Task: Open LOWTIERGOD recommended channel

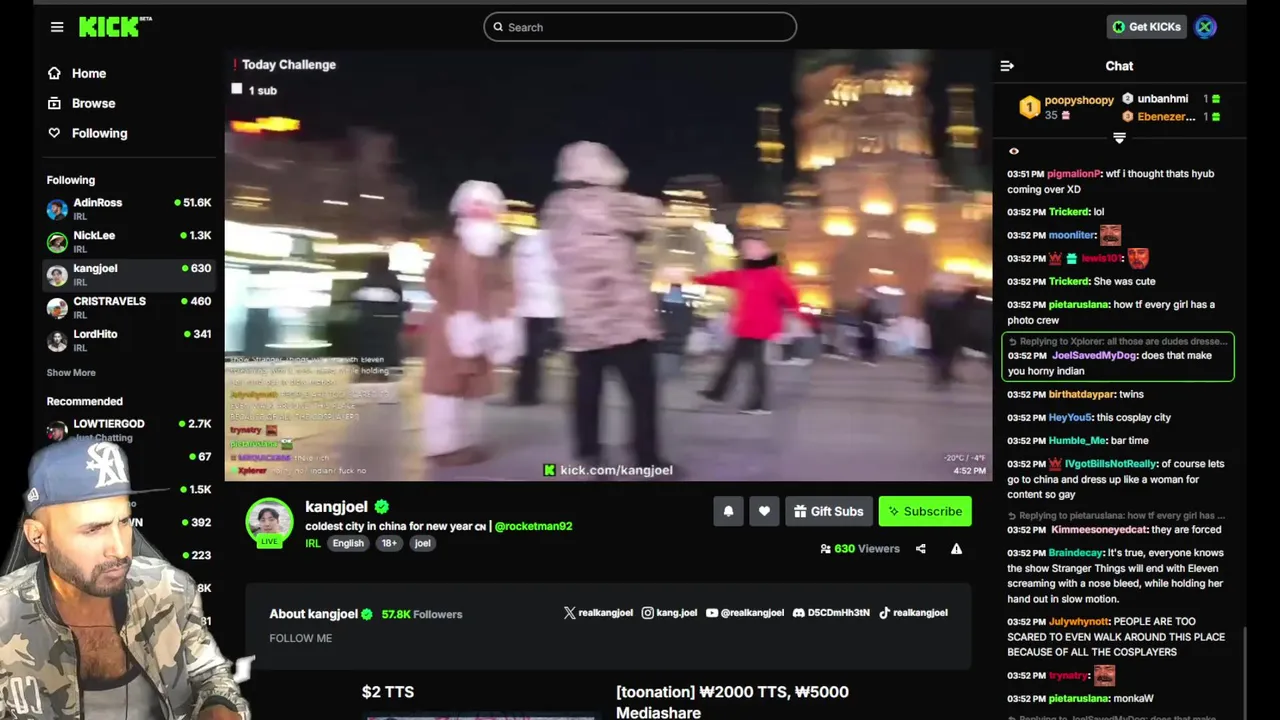Action: 129,429
